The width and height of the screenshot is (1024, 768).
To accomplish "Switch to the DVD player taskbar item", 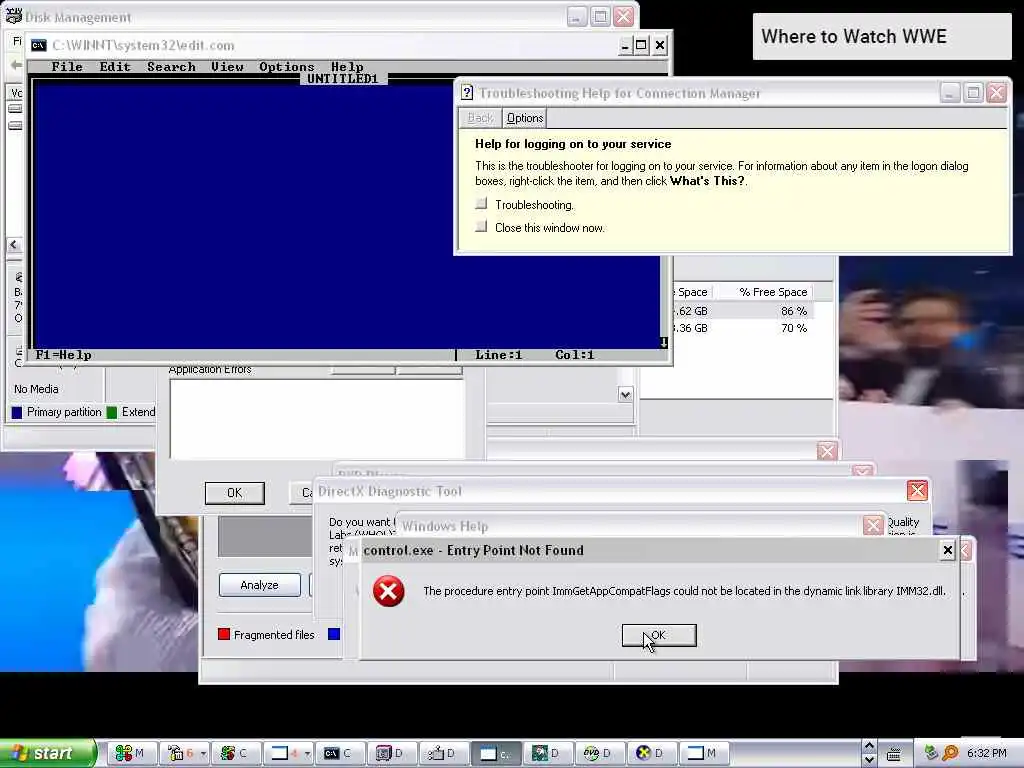I will [598, 753].
